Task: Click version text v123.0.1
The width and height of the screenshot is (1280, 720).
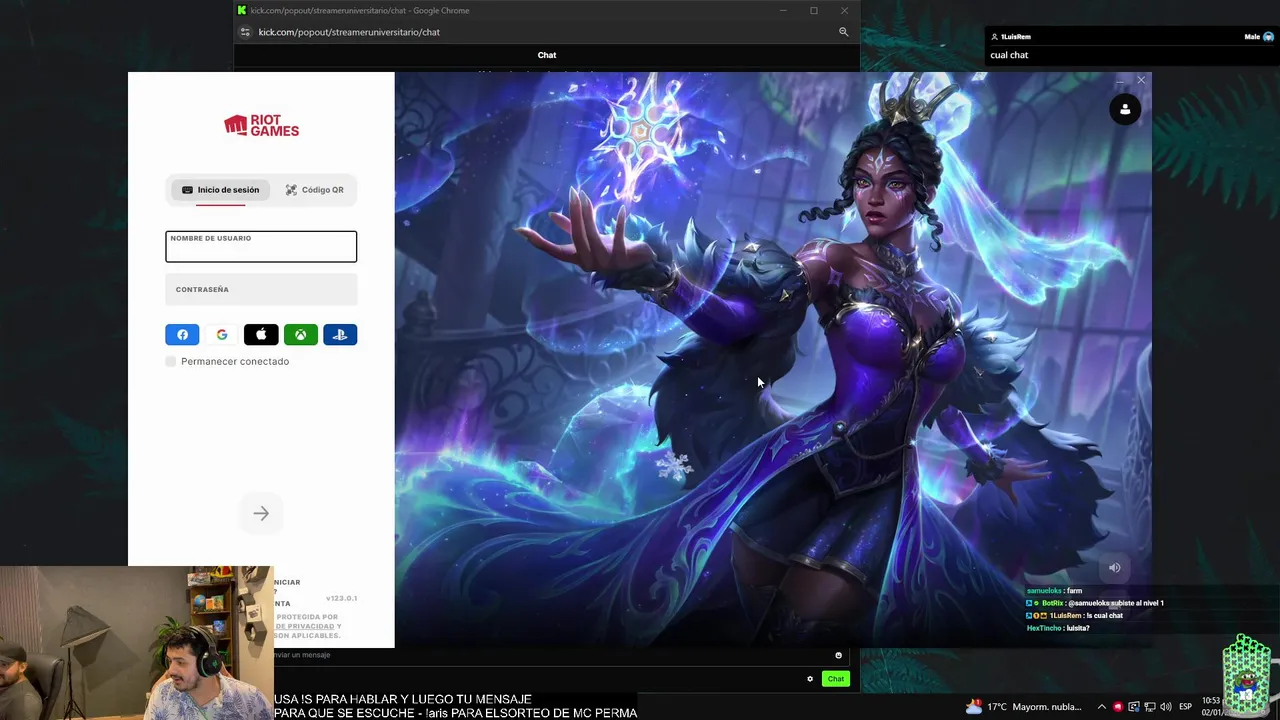Action: 342,598
